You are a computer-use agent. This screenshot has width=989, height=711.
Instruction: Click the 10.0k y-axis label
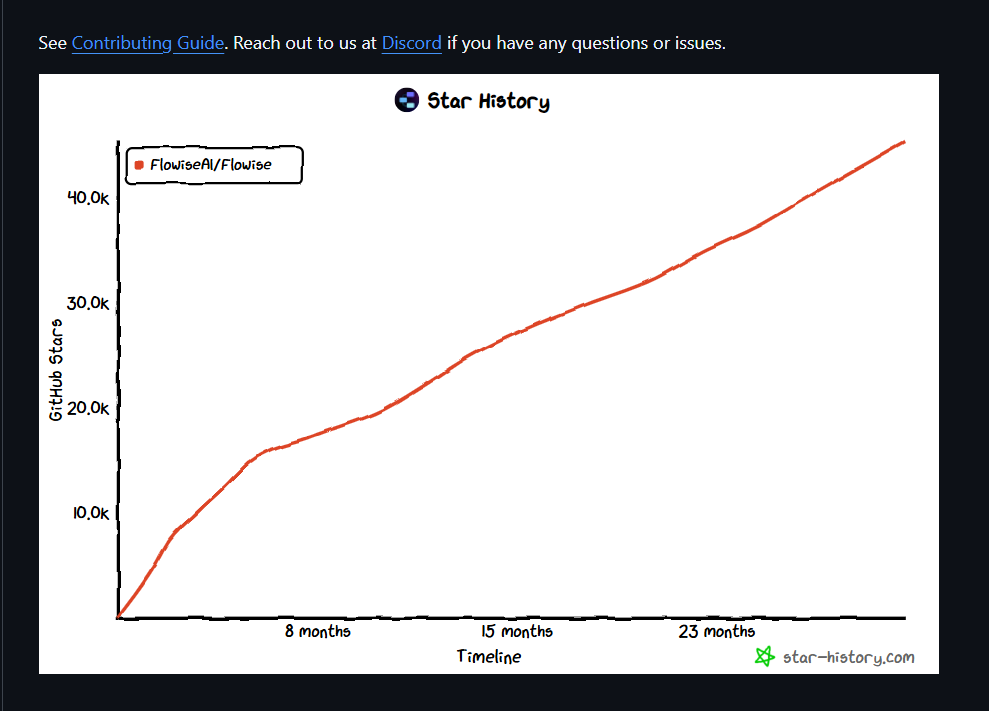(91, 513)
